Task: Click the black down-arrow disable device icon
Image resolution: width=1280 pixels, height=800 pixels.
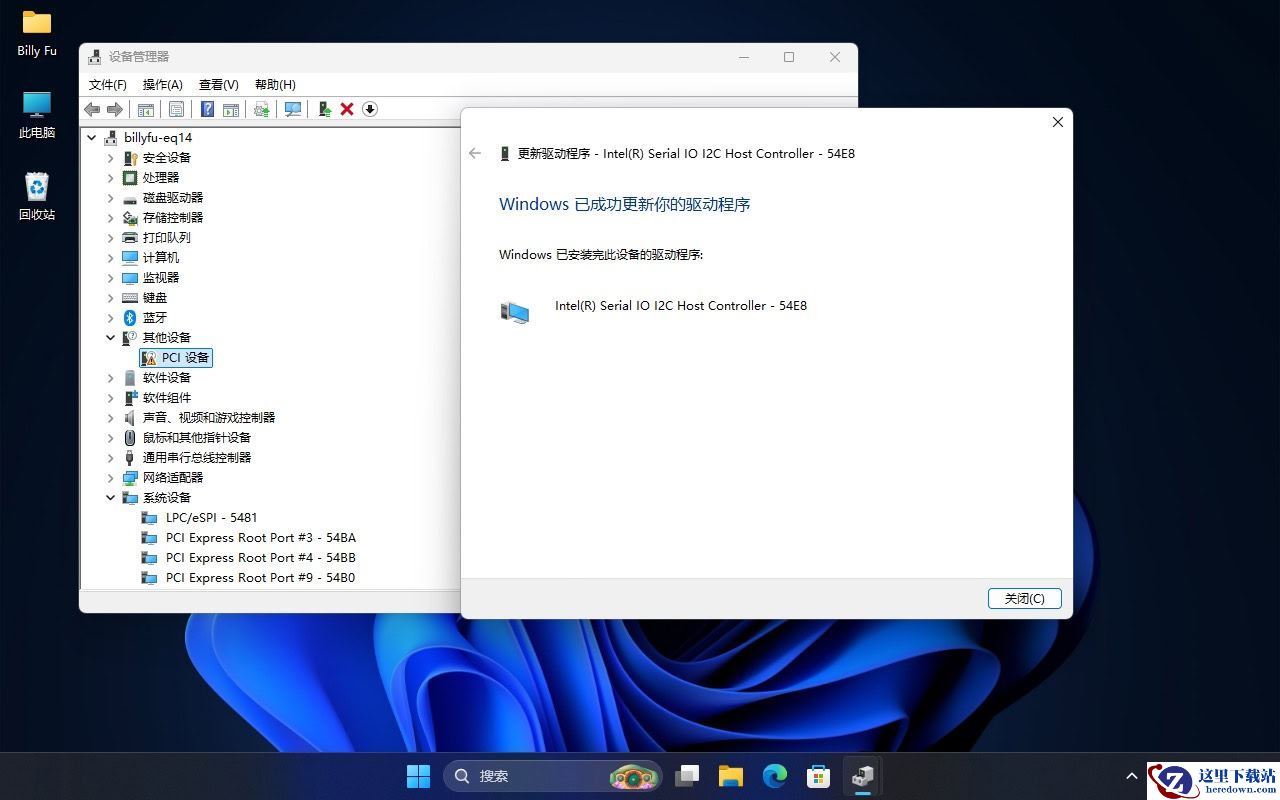Action: coord(370,109)
